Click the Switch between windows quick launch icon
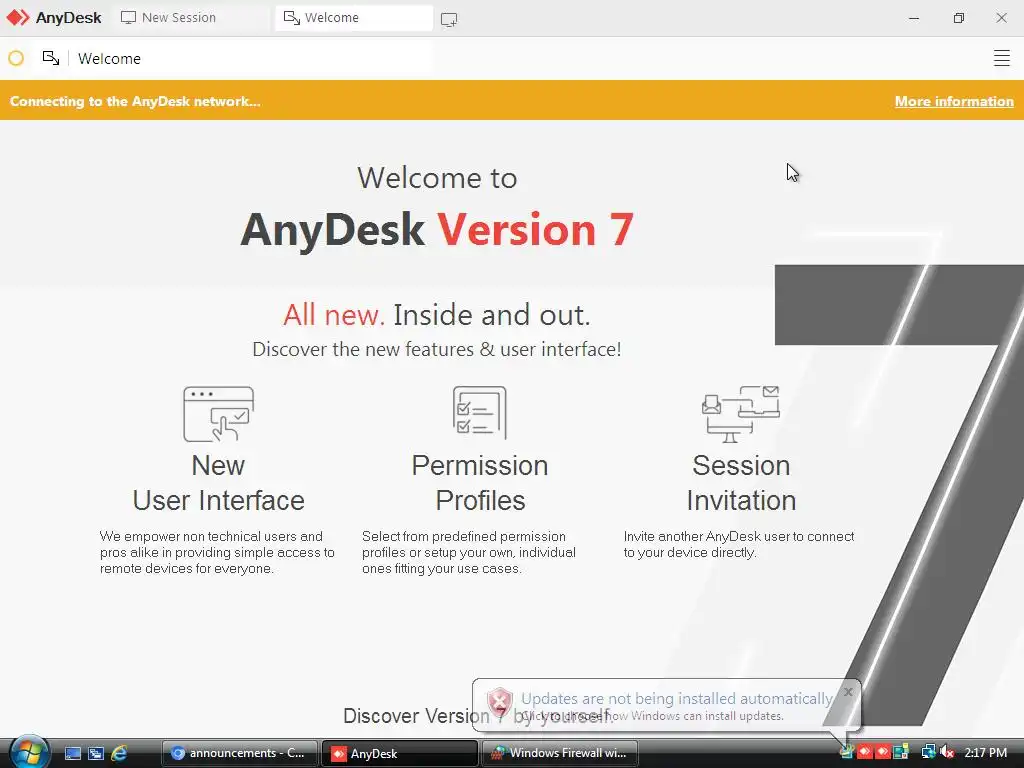 [x=96, y=753]
